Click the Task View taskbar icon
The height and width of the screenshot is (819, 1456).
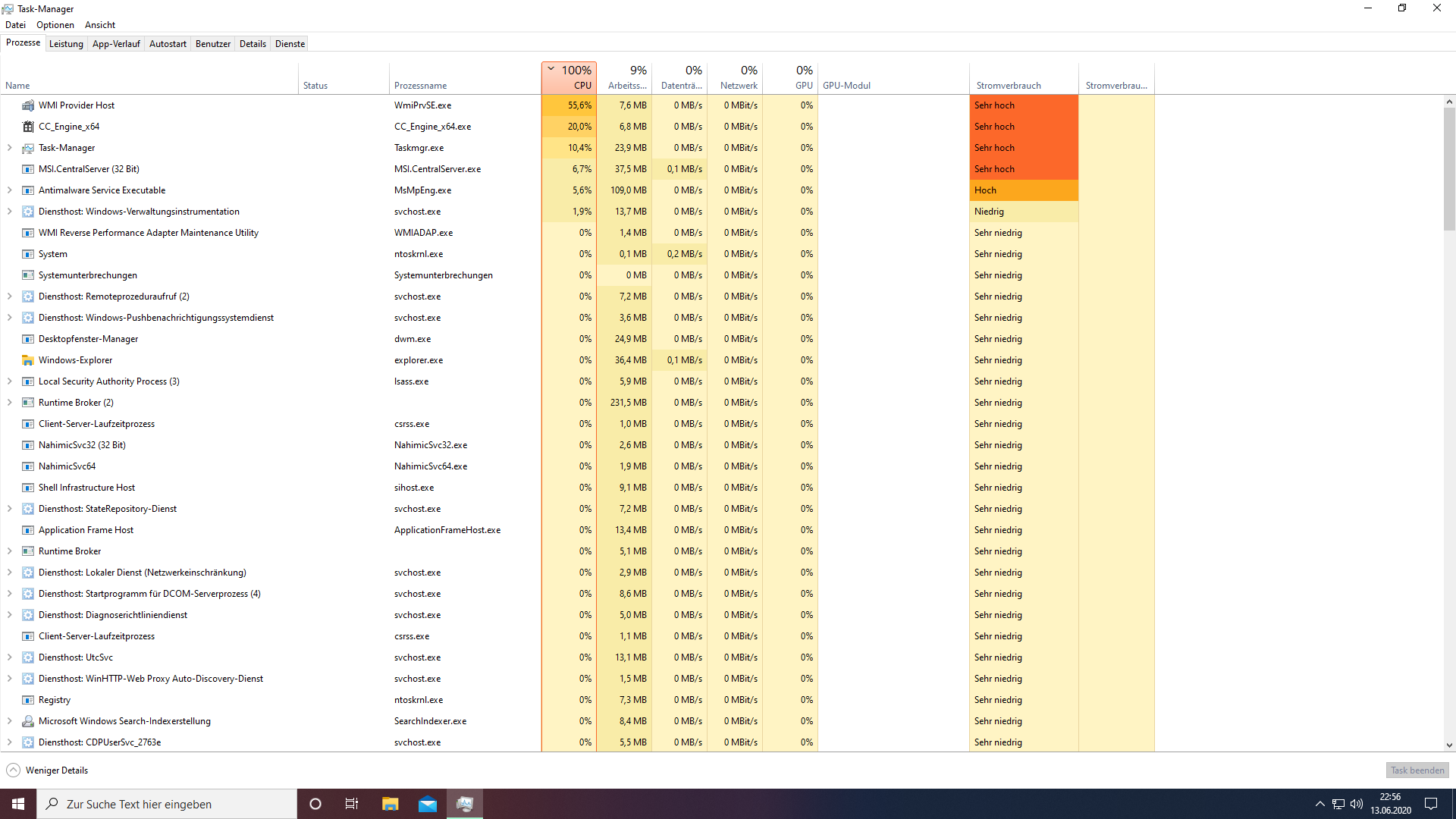point(352,804)
